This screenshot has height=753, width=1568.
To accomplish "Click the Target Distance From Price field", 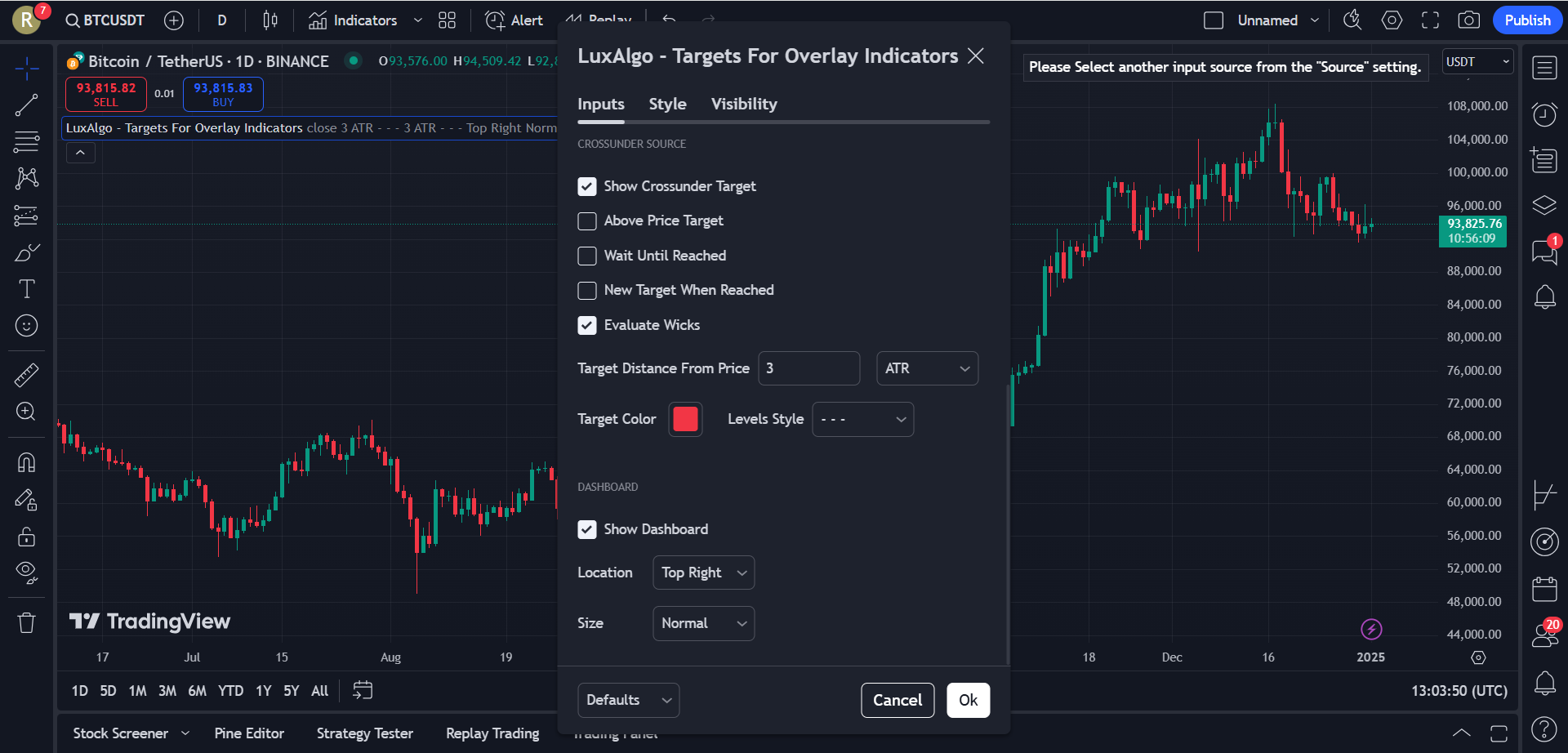I will point(808,369).
